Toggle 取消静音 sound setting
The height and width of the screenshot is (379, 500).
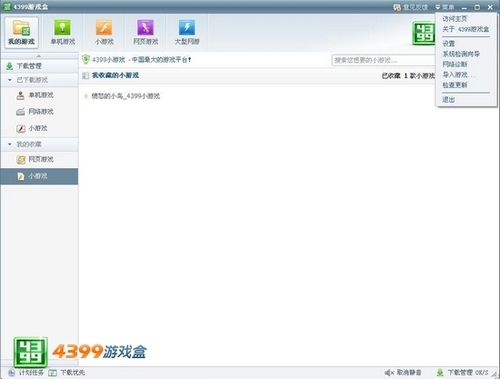click(x=409, y=372)
